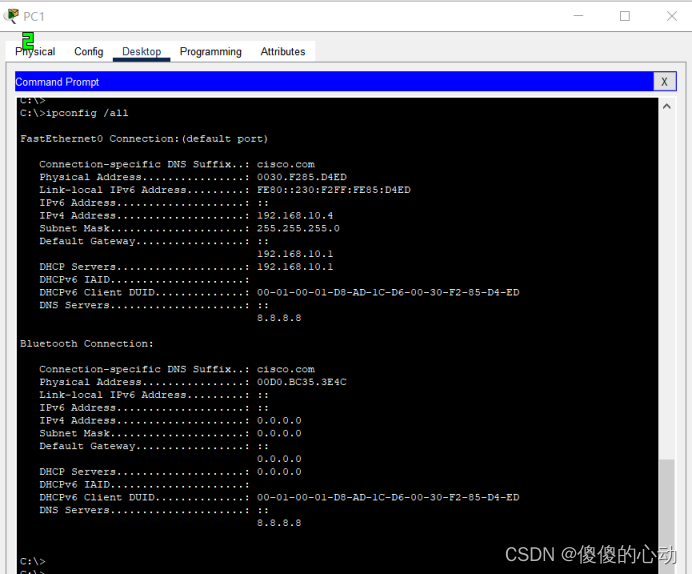
Task: Click Bluetooth physical address 00D0.BC35.3E4C
Action: click(x=302, y=382)
